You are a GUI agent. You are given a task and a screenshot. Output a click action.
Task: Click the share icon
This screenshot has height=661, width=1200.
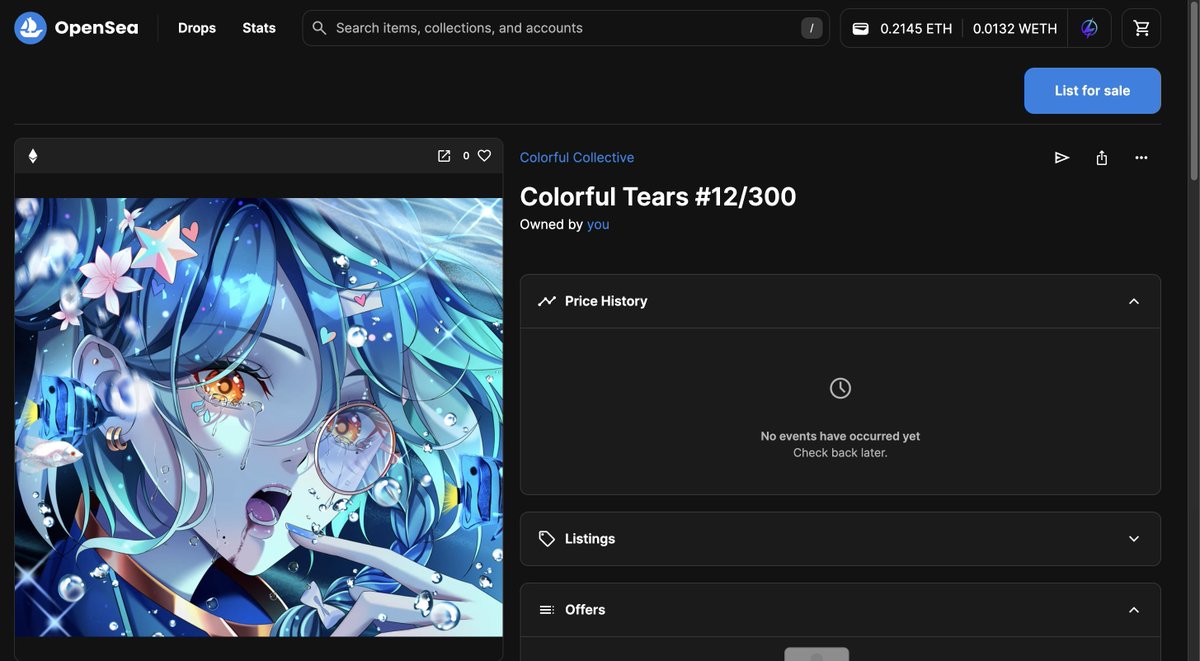(1101, 157)
